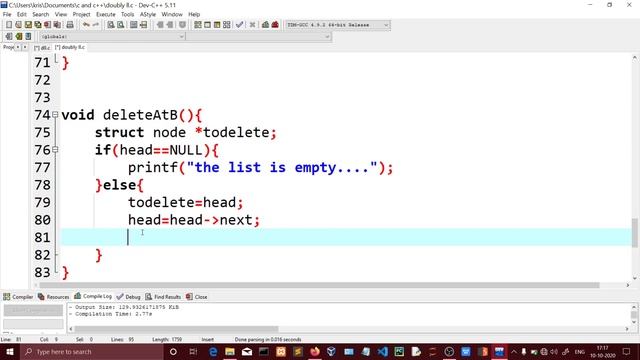Open the Compile Log bottom tab
The image size is (640, 360).
tap(93, 296)
